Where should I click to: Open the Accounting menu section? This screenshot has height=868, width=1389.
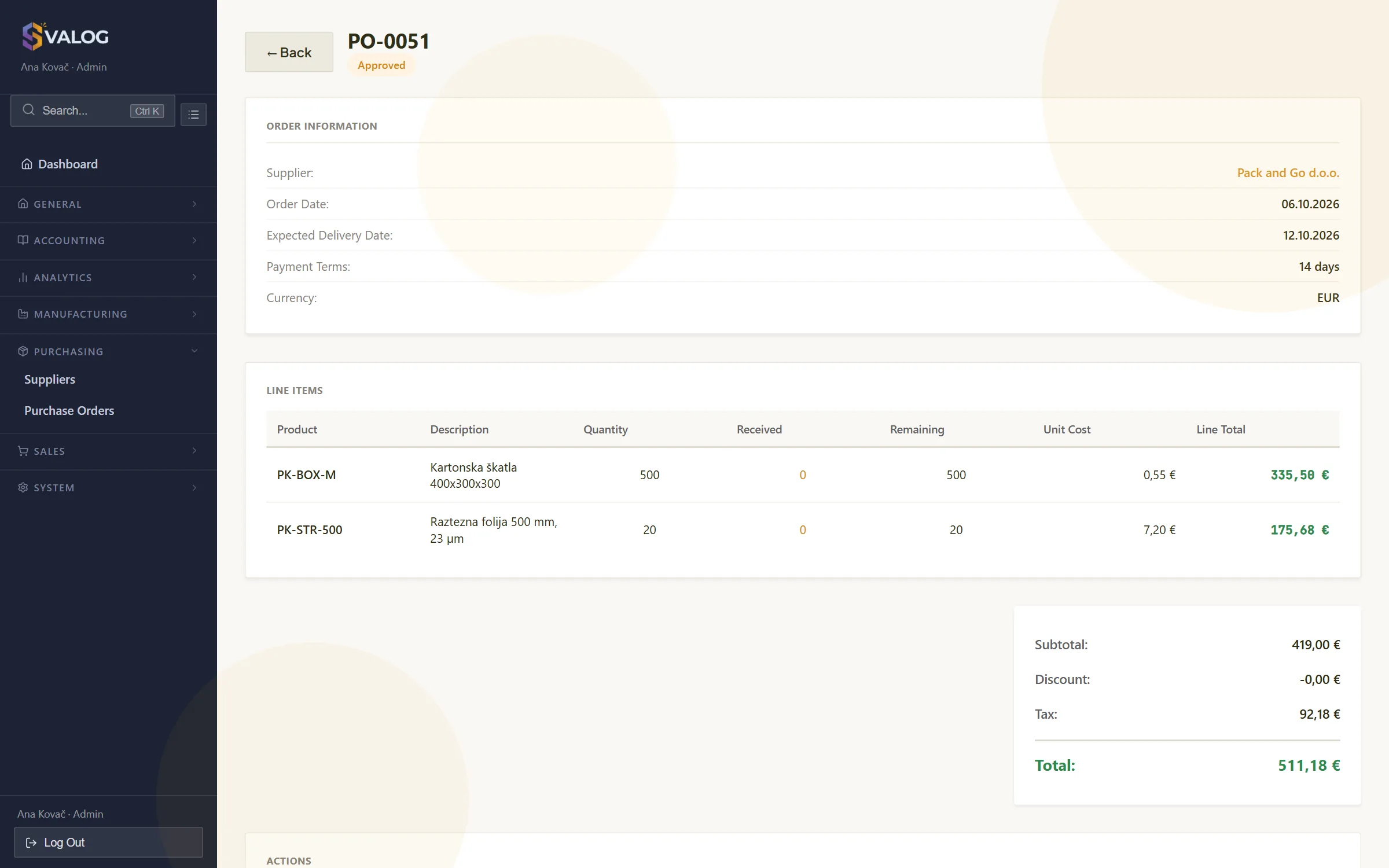tap(108, 240)
